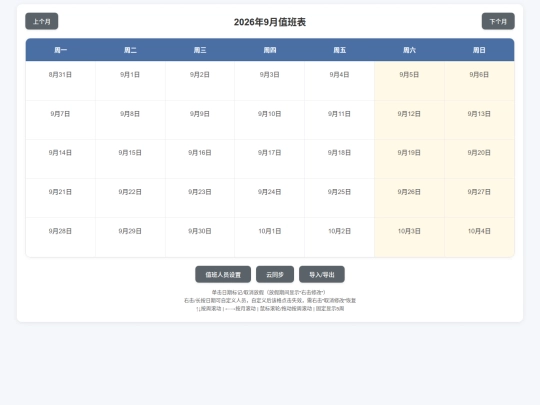Select the 10月2日 date cell

340,237
